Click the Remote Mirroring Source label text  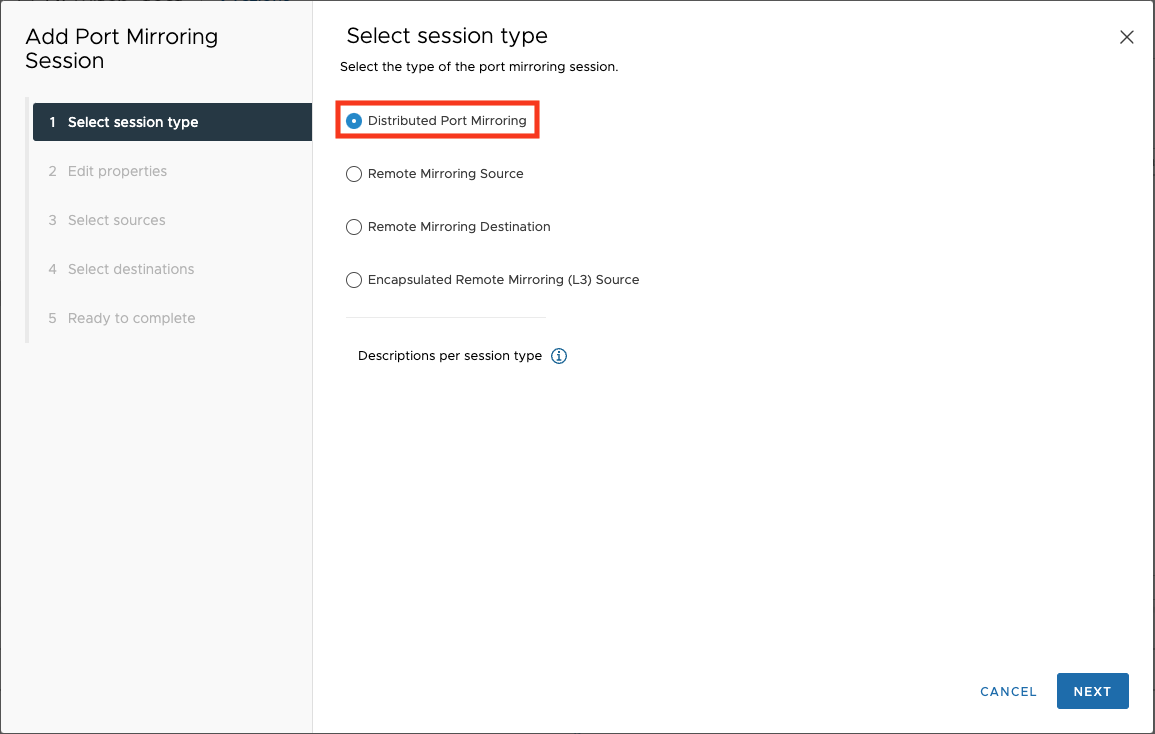click(x=446, y=174)
